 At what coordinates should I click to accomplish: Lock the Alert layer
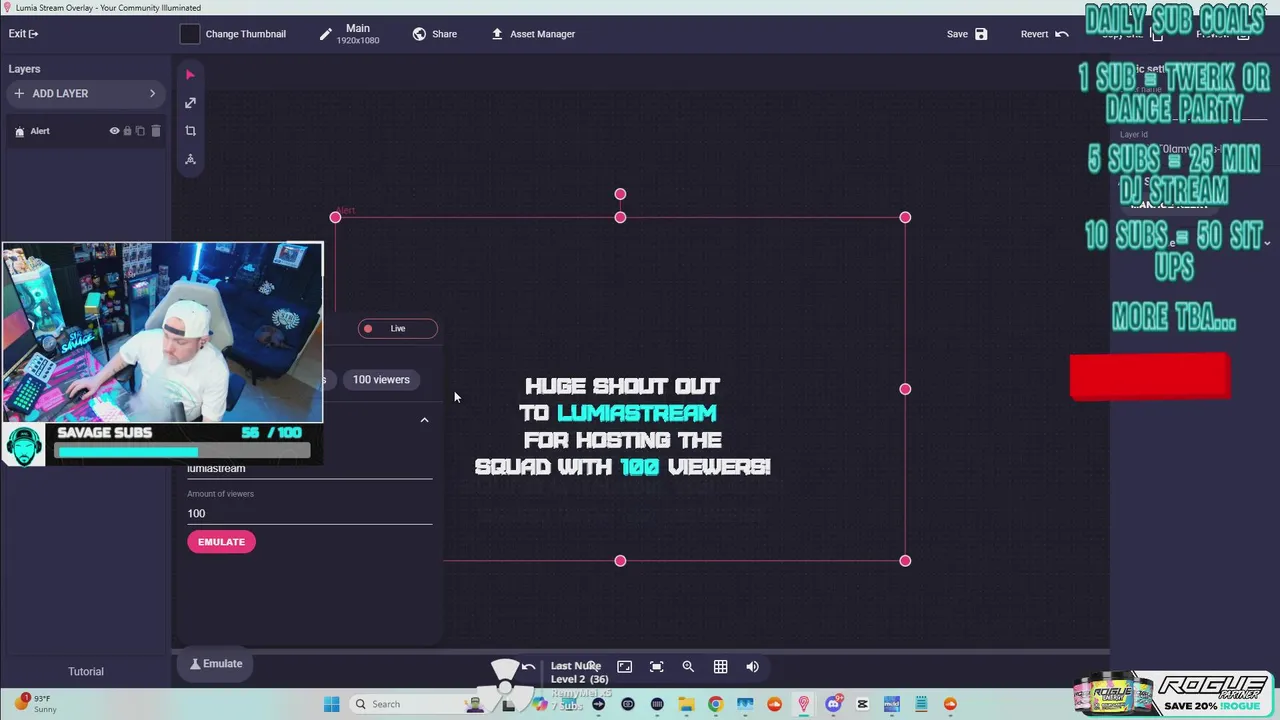click(127, 131)
